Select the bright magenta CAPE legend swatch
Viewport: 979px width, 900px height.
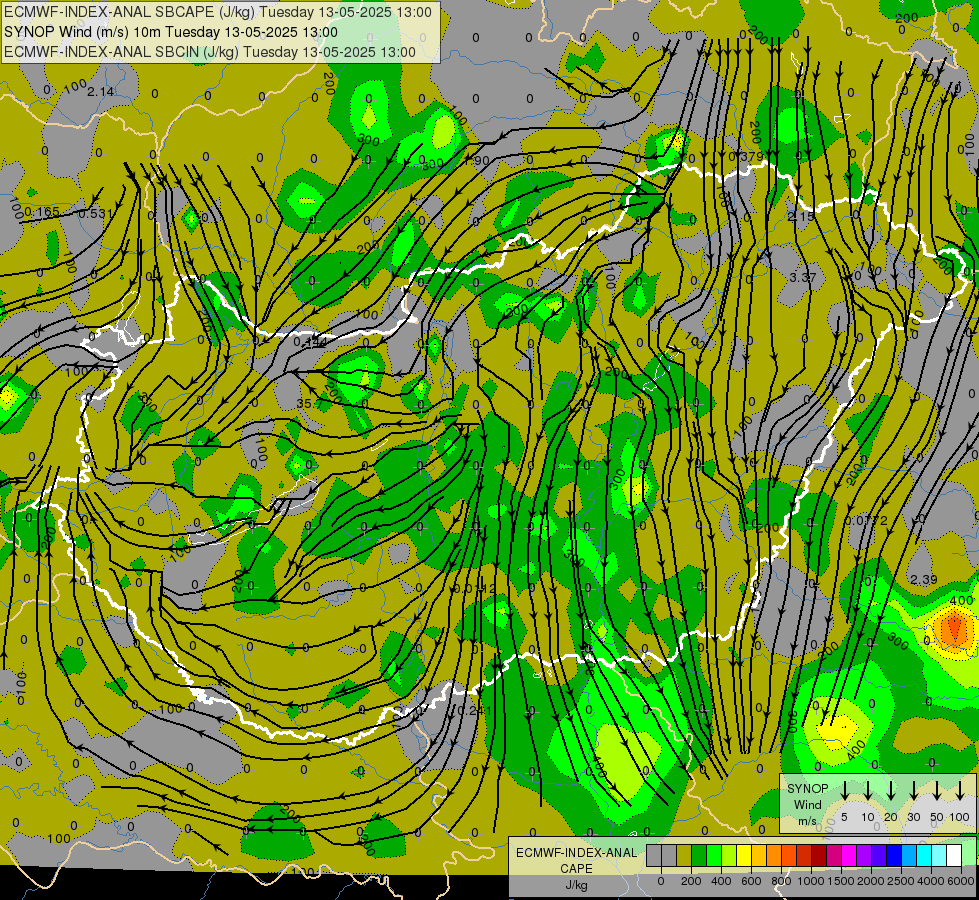tap(850, 855)
